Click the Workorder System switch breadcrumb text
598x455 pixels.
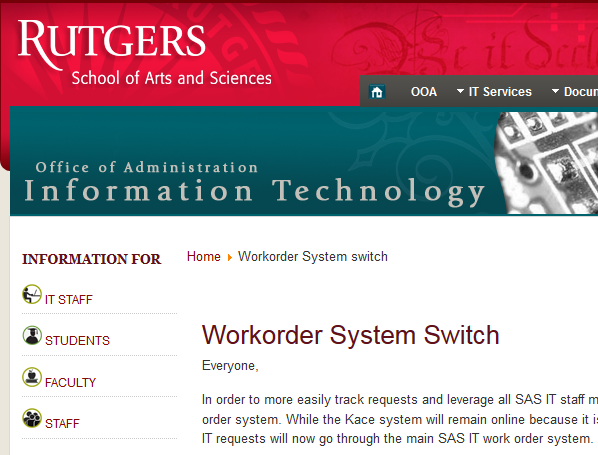tap(313, 257)
